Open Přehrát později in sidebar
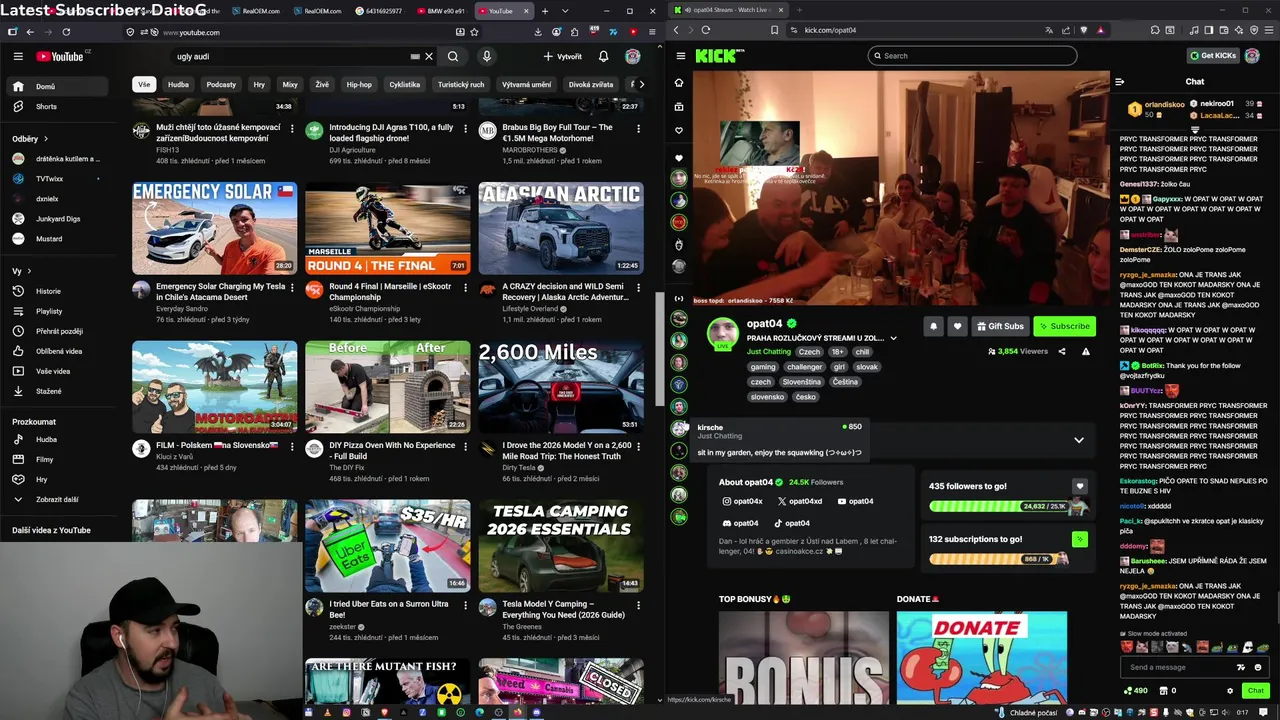1280x720 pixels. click(58, 331)
